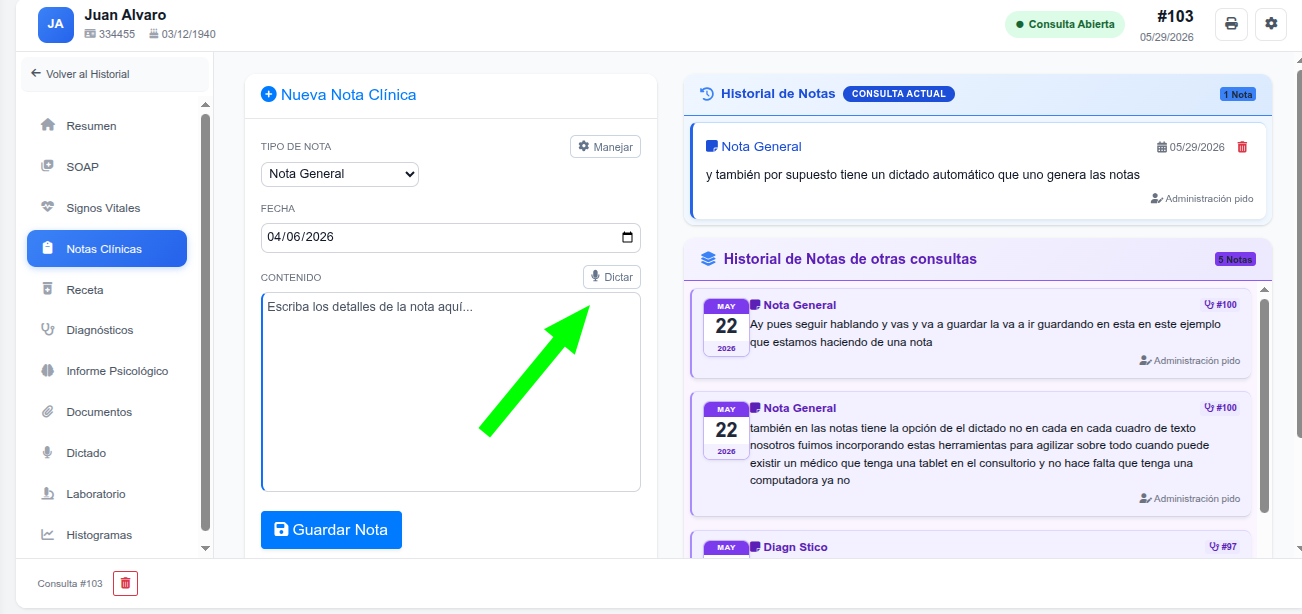Open the Histogramas section
Viewport: 1302px width, 614px height.
(107, 535)
